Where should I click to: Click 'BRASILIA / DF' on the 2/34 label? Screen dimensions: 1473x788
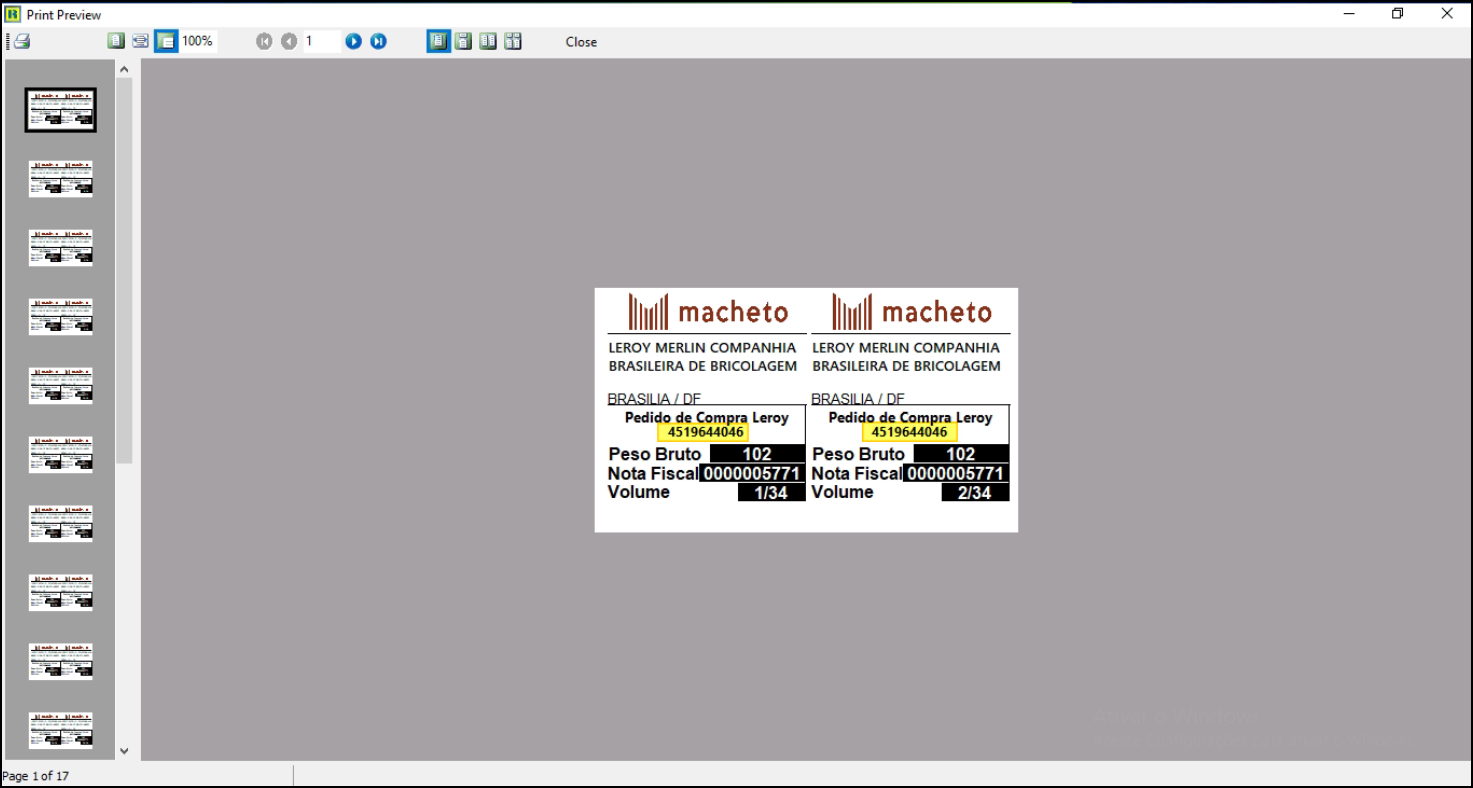click(858, 398)
